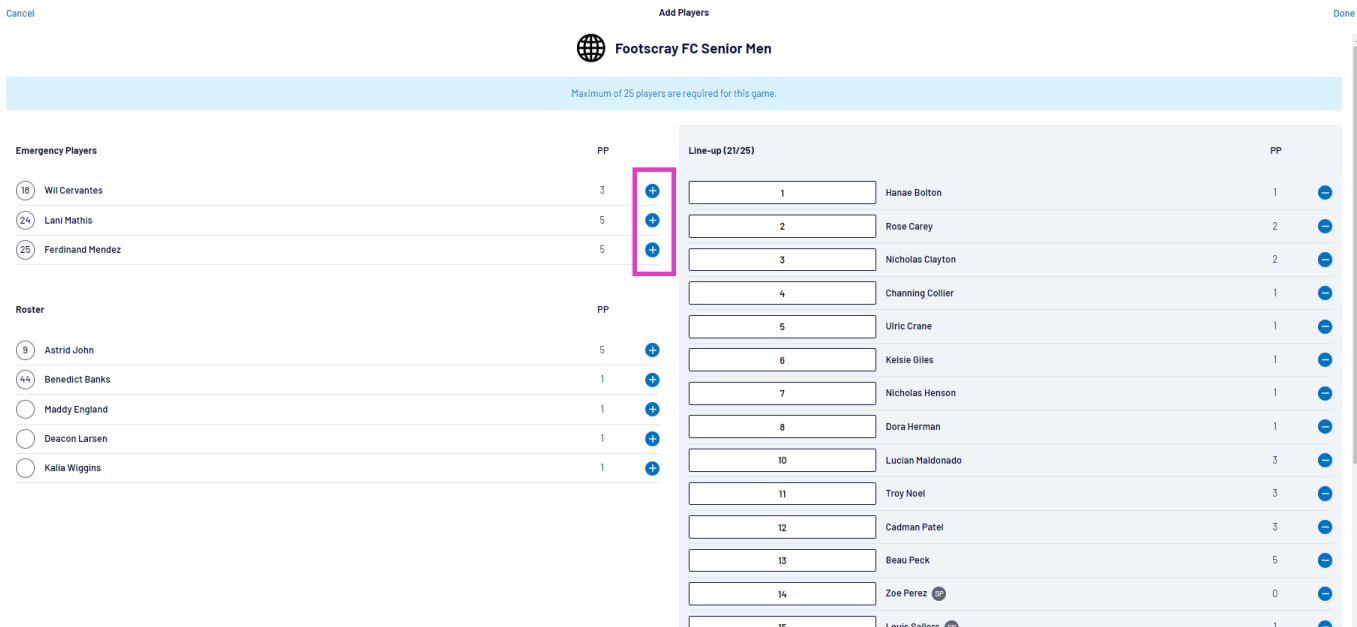This screenshot has width=1357, height=627.
Task: Click Zoe Perez's SP badge
Action: [938, 594]
